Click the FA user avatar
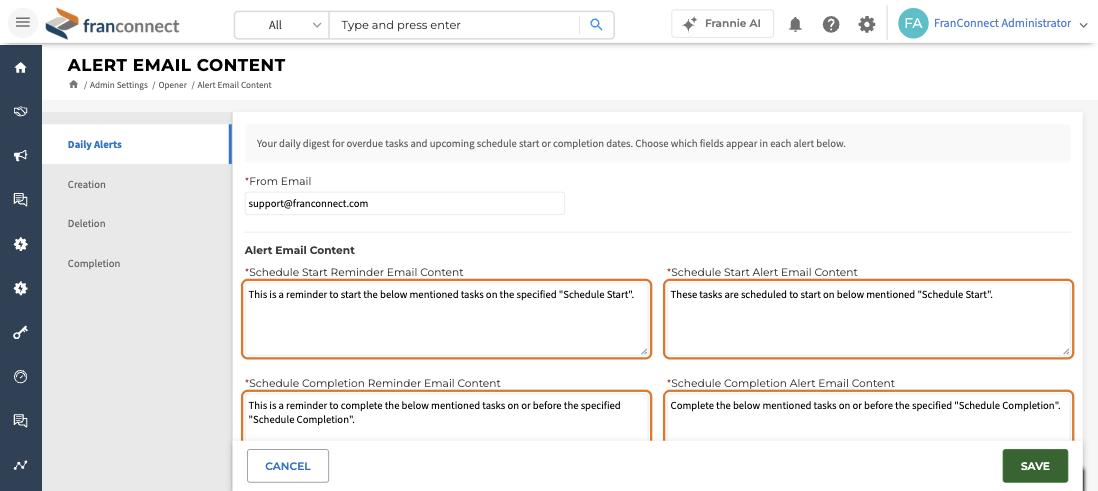 [x=912, y=23]
